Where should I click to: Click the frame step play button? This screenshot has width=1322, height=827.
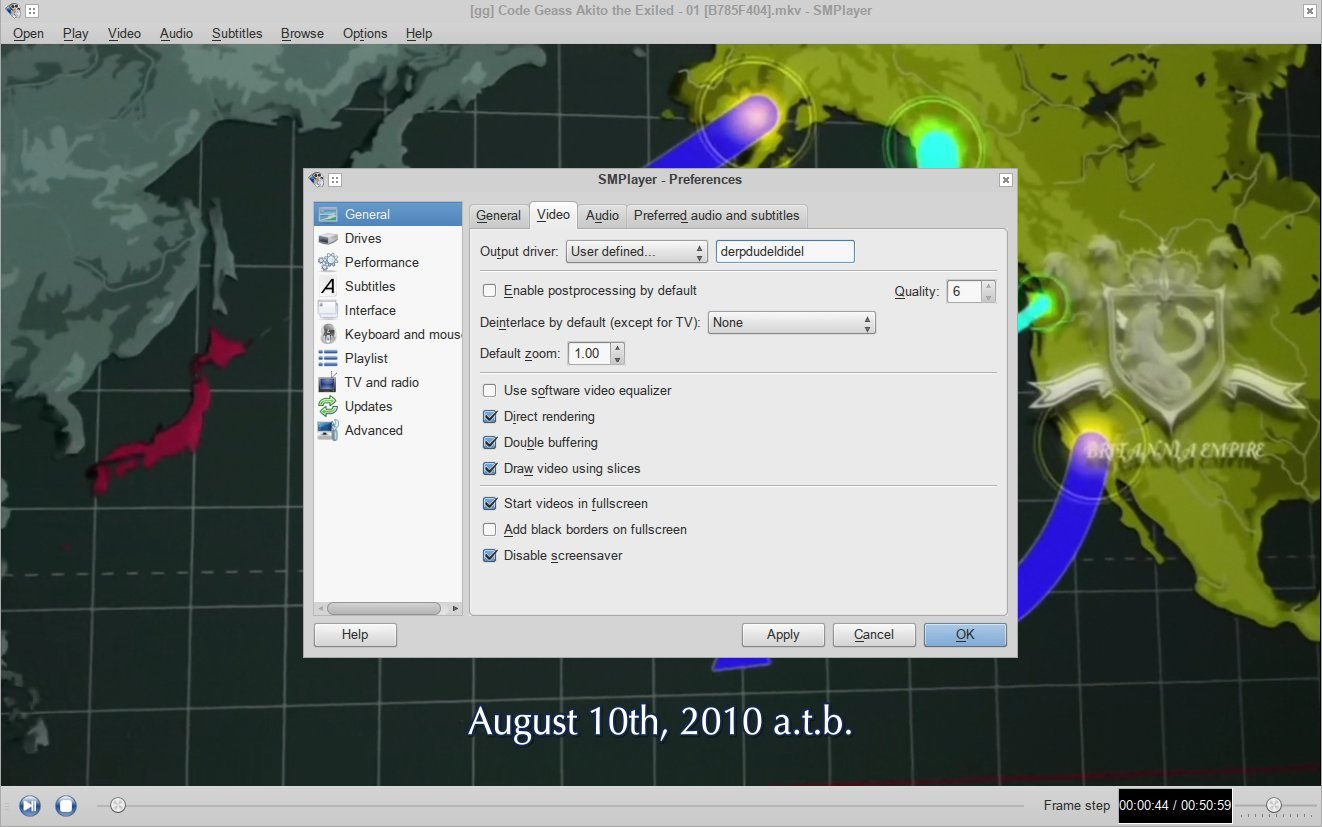tap(30, 805)
